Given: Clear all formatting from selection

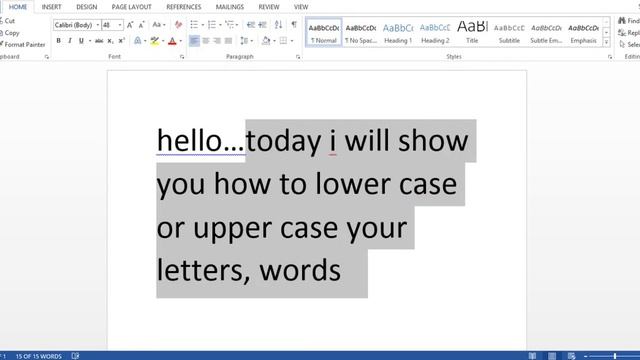Looking at the screenshot, I should point(178,25).
